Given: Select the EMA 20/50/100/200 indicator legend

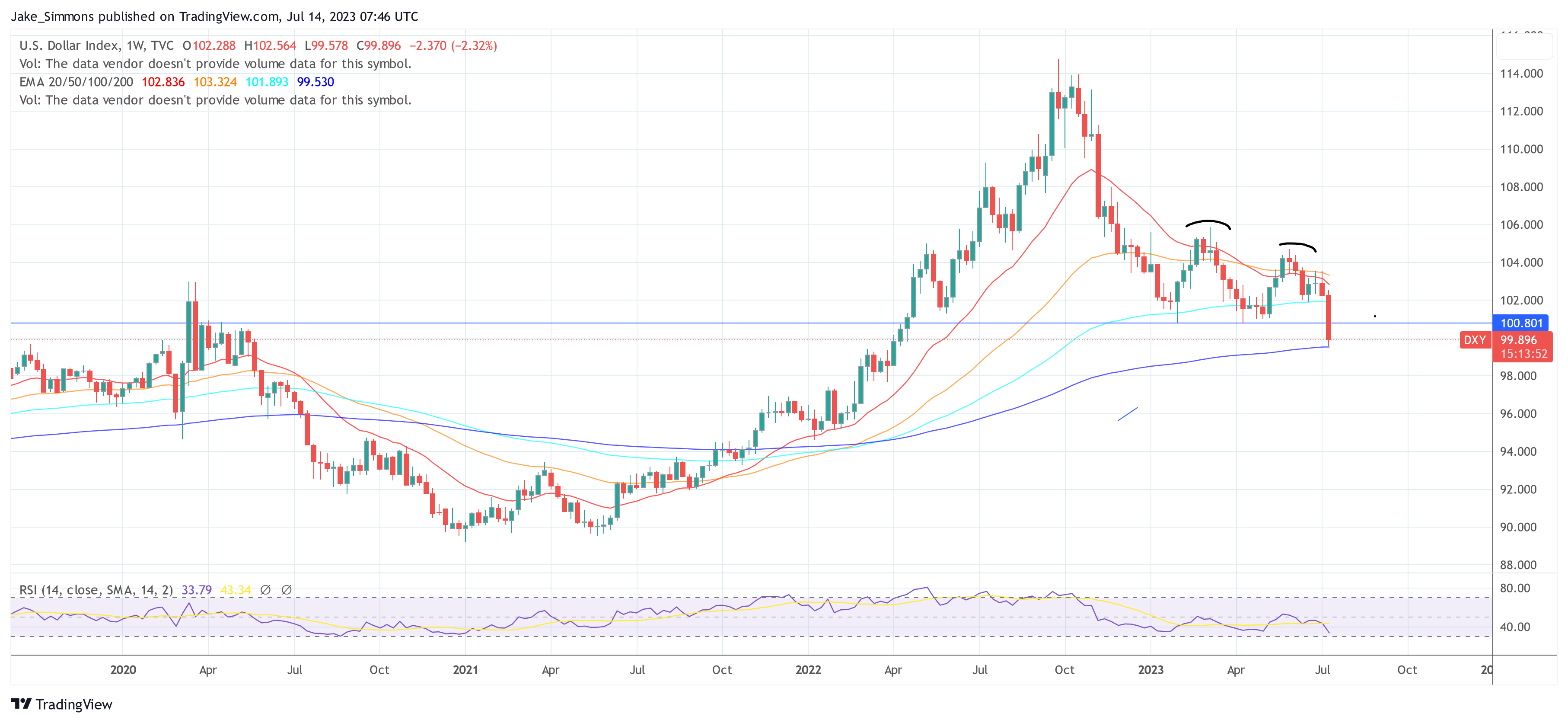Looking at the screenshot, I should (x=76, y=82).
